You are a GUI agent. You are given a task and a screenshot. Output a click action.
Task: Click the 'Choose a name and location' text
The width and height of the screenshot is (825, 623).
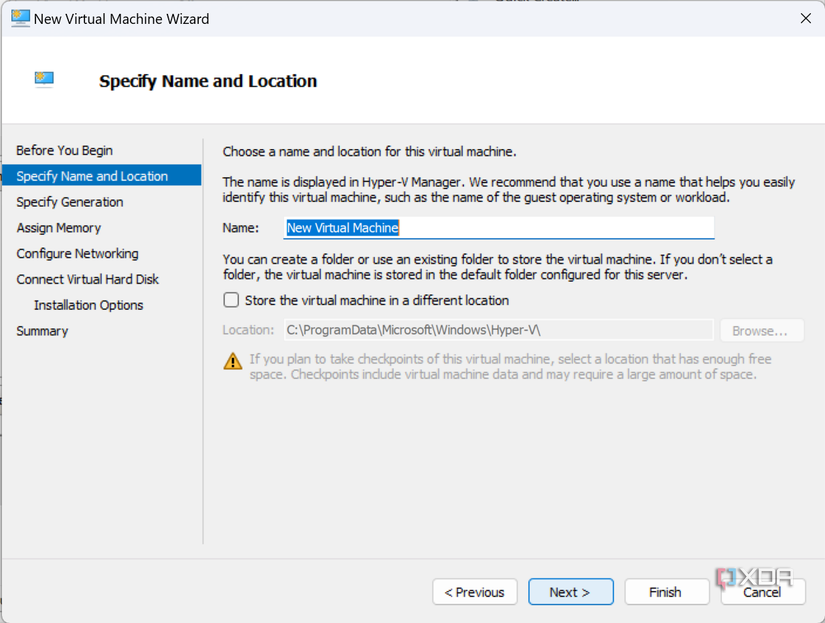click(369, 152)
